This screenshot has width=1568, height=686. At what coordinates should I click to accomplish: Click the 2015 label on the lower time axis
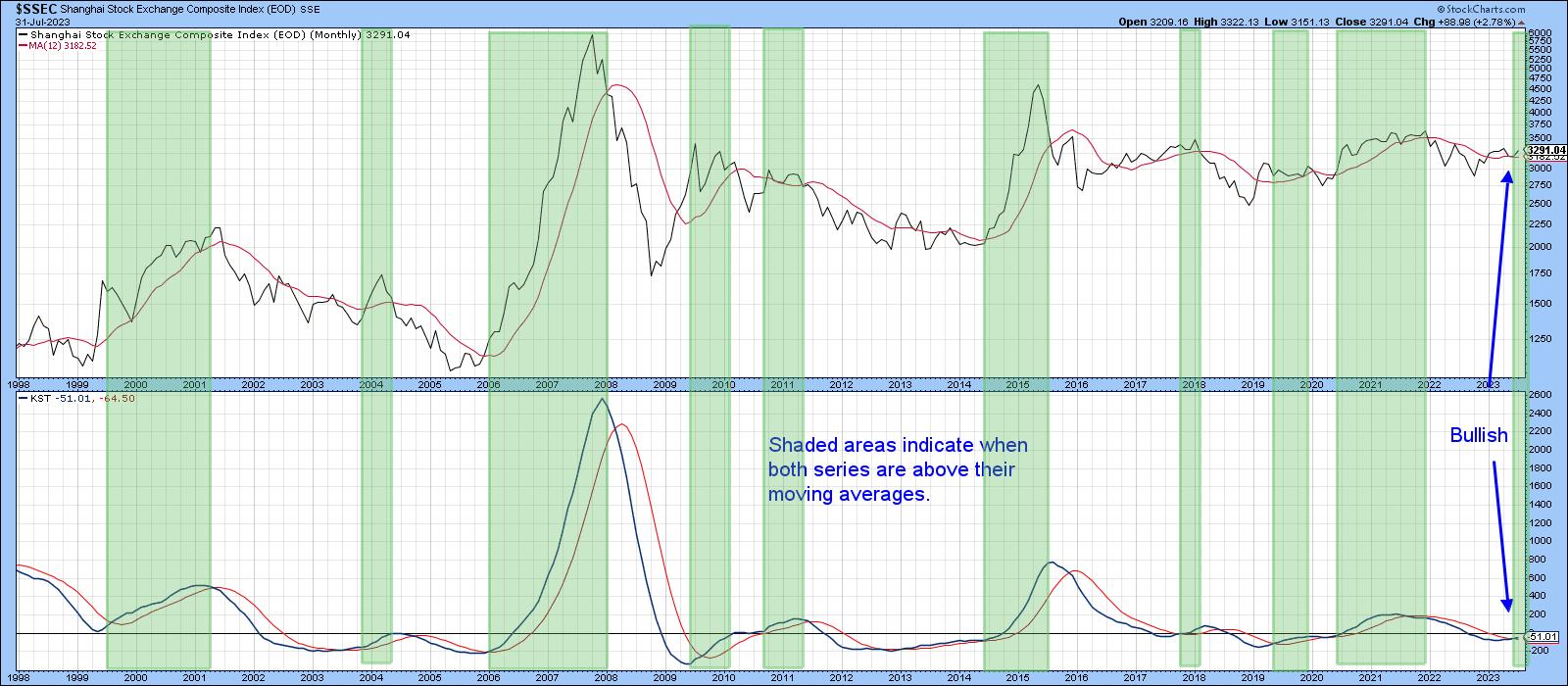(x=1016, y=677)
